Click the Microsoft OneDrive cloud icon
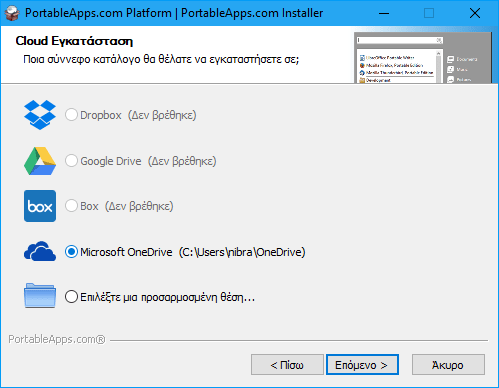 40,251
